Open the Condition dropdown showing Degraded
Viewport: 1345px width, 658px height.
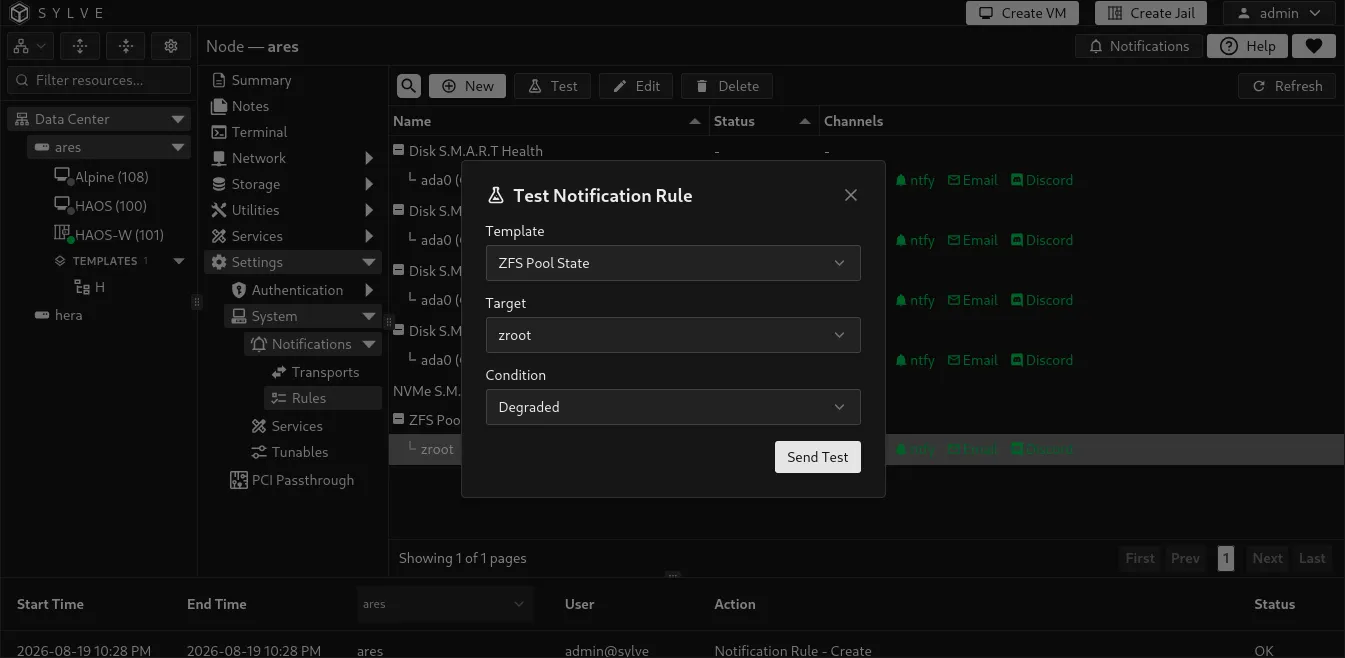click(x=673, y=407)
